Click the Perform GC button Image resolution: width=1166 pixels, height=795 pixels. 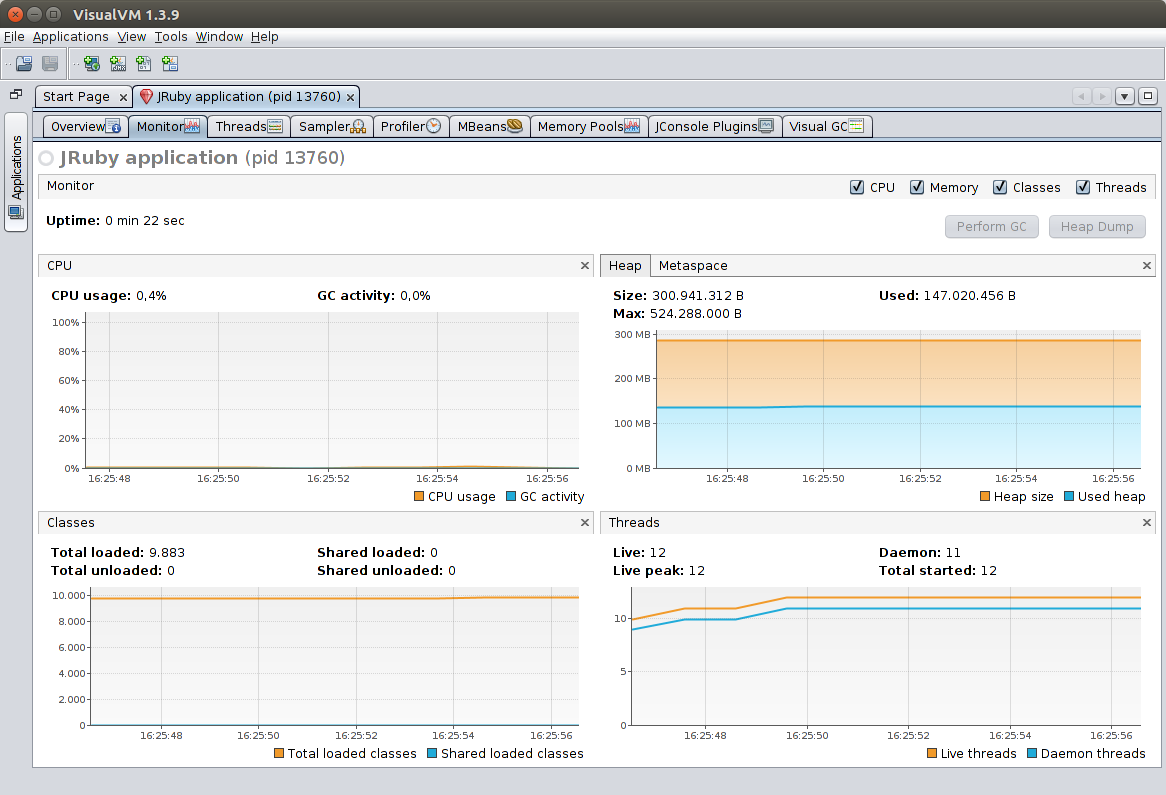991,226
